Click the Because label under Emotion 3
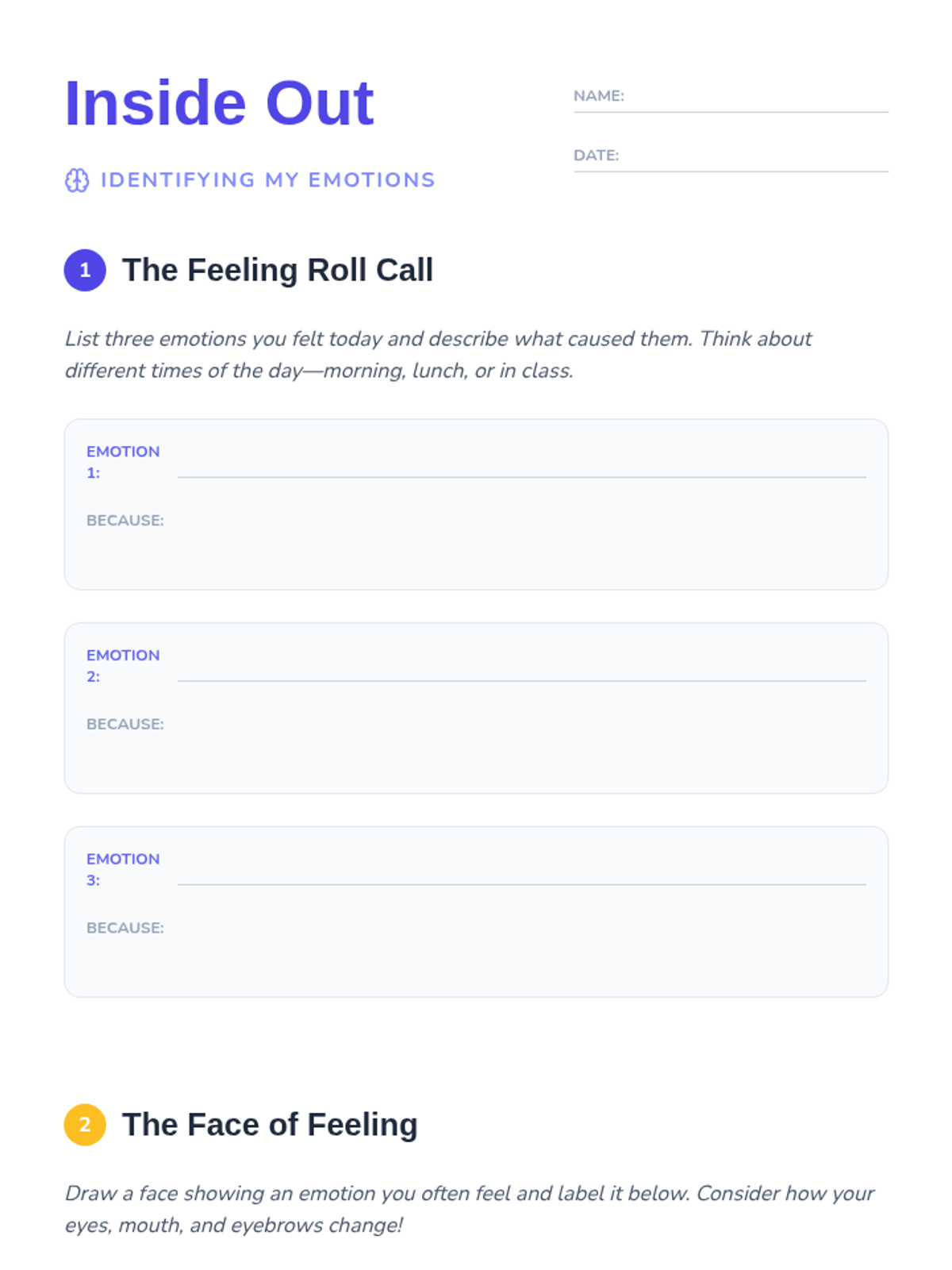 (125, 928)
